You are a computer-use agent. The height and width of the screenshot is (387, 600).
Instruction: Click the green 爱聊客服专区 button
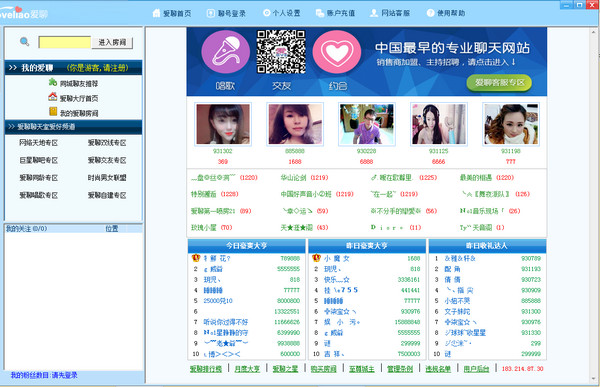499,82
